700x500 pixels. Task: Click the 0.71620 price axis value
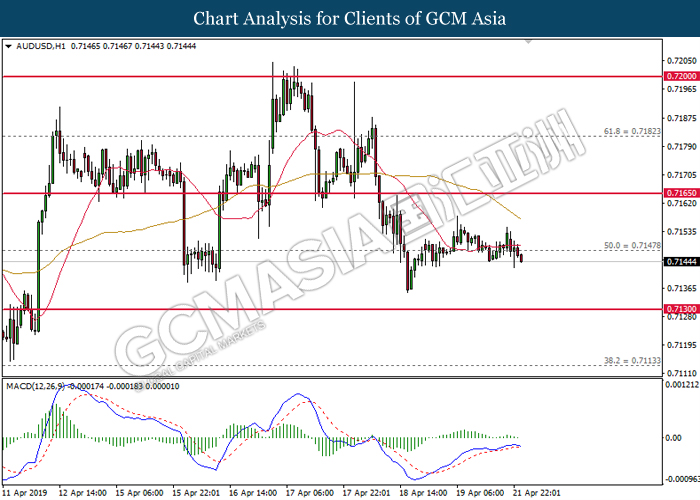coord(681,204)
